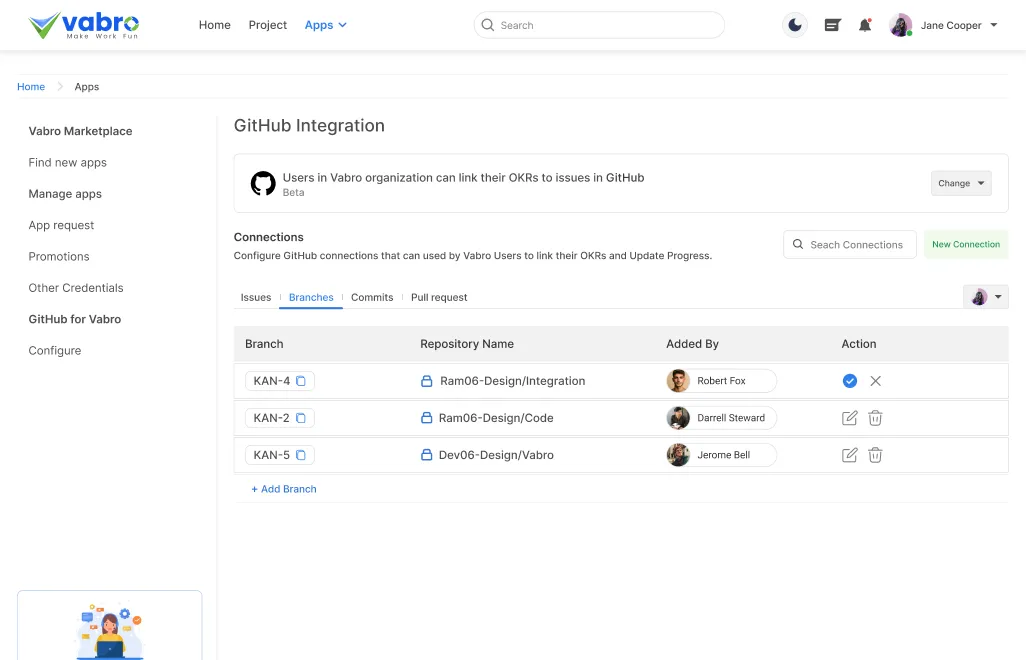Select Manage apps in the sidebar
The image size is (1026, 660).
pyautogui.click(x=65, y=193)
